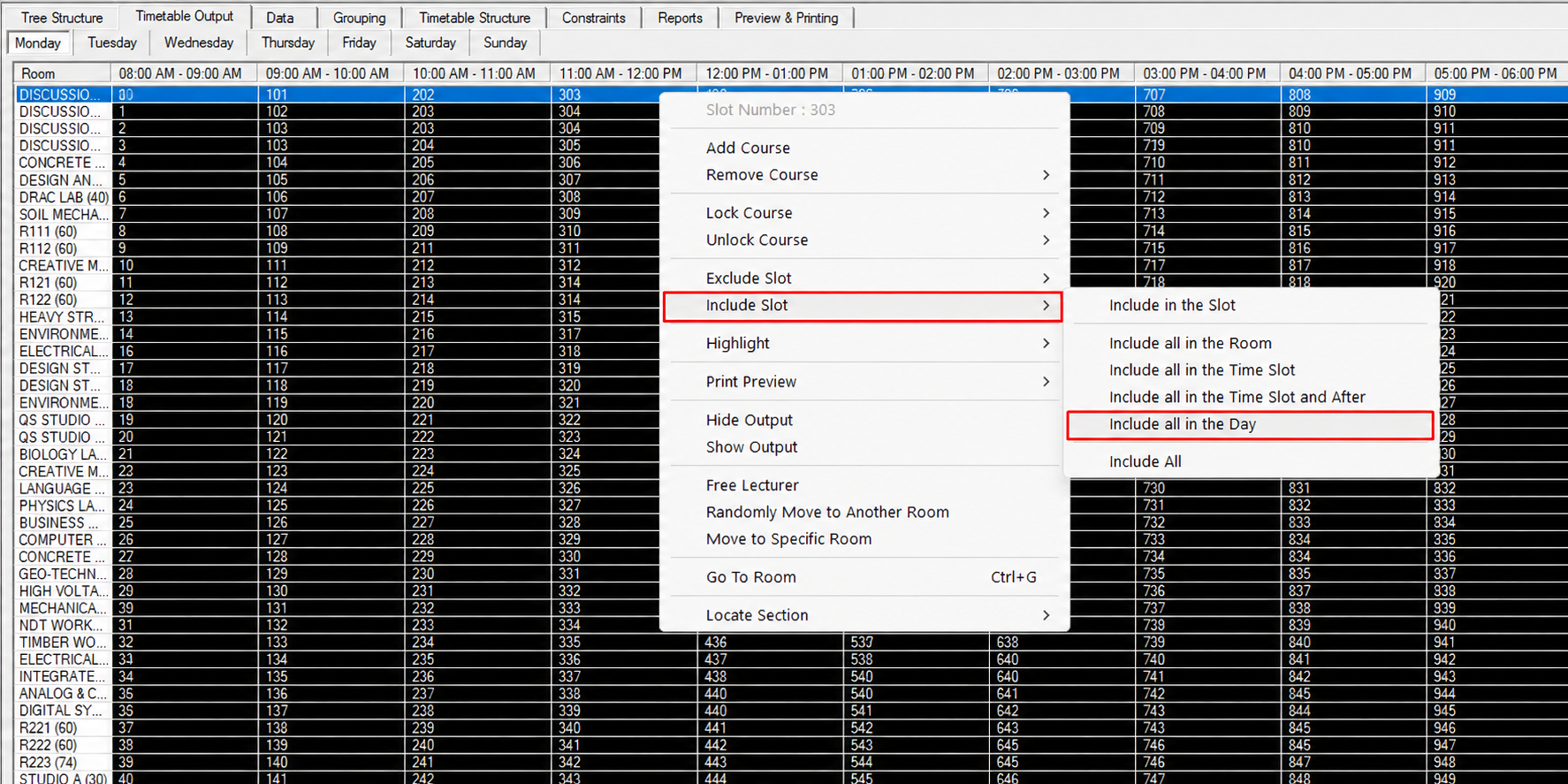Open Exclude Slot submenu
Screen dimensions: 1568x784
[x=864, y=278]
